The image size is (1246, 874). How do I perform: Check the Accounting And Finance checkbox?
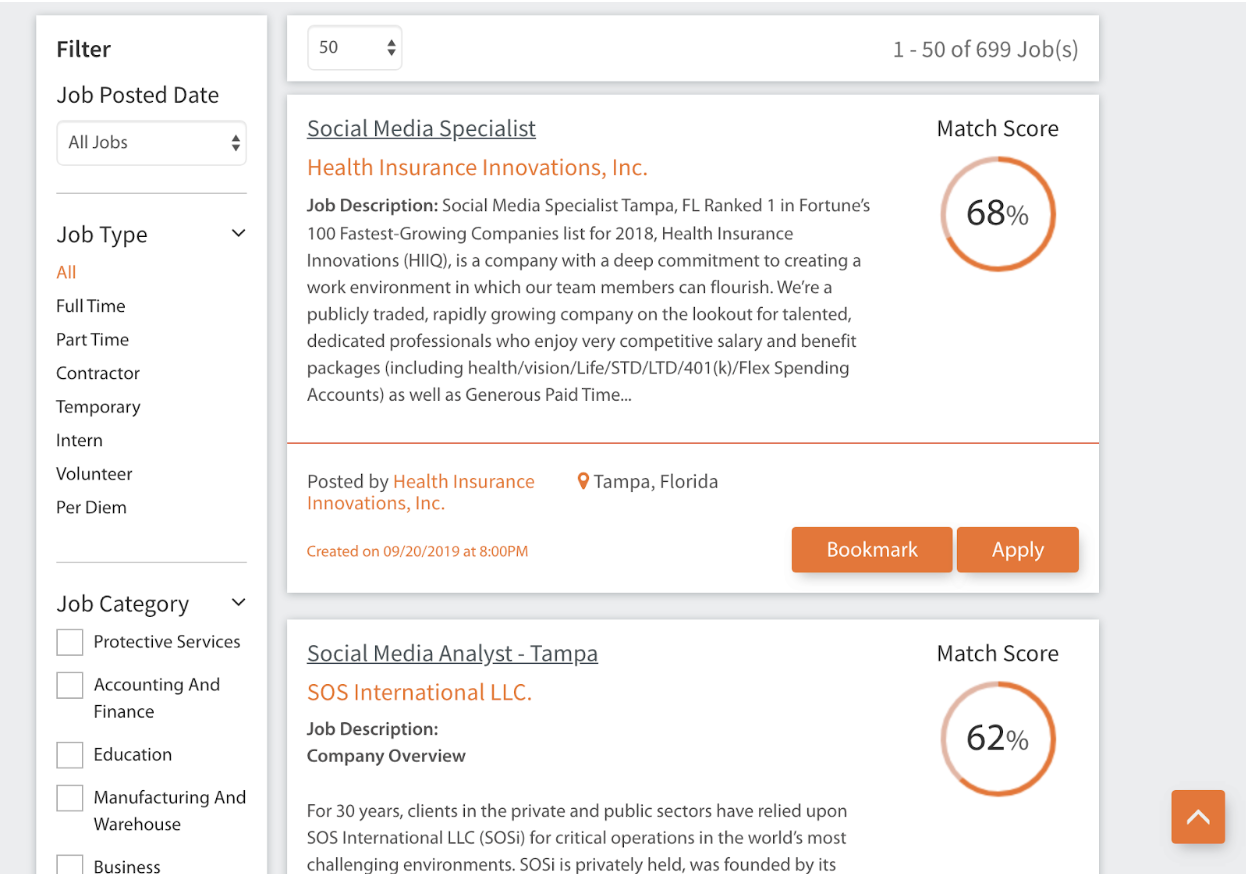[69, 684]
